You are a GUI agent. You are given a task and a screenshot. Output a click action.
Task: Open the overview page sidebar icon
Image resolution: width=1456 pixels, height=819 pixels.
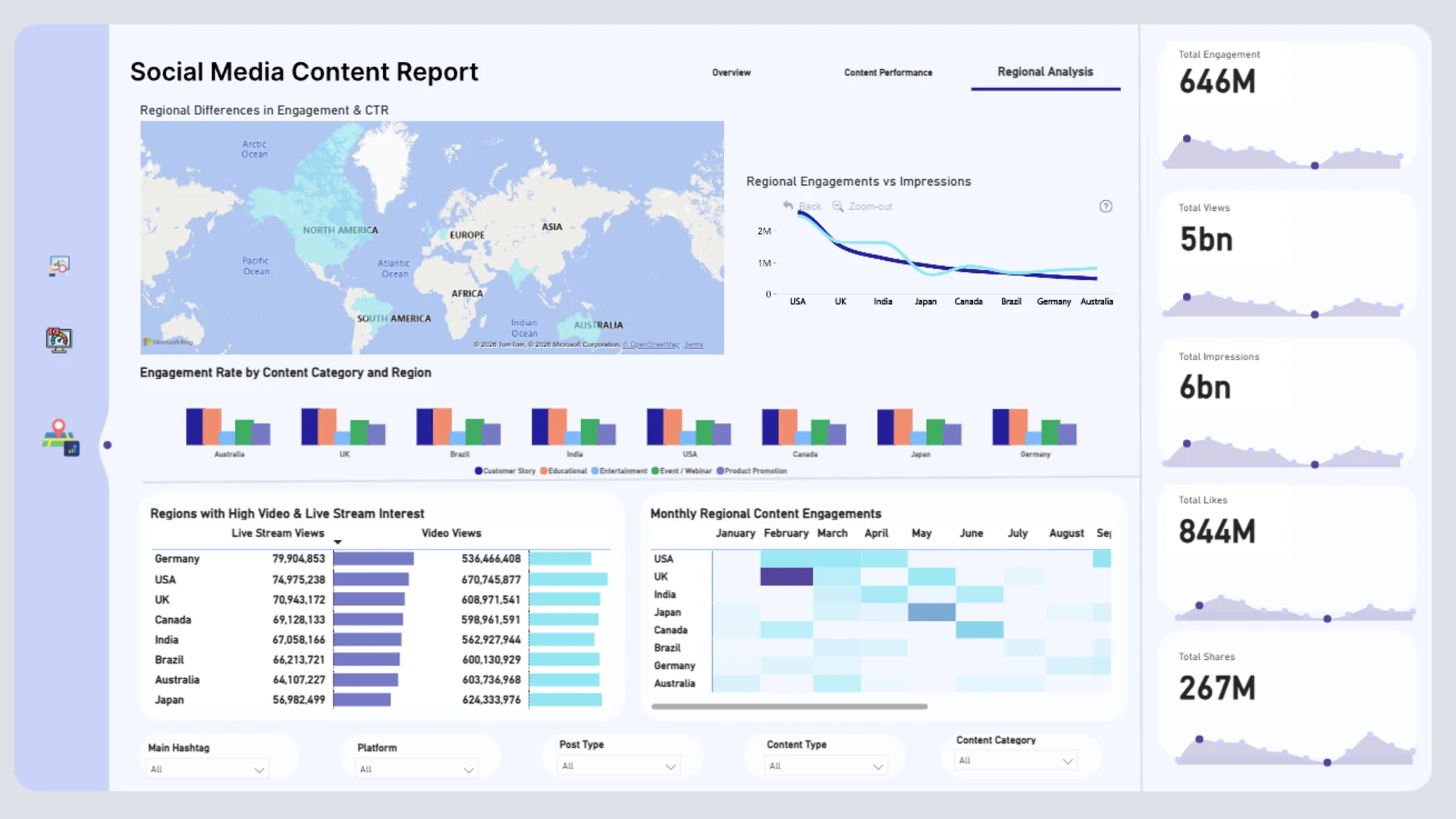59,265
